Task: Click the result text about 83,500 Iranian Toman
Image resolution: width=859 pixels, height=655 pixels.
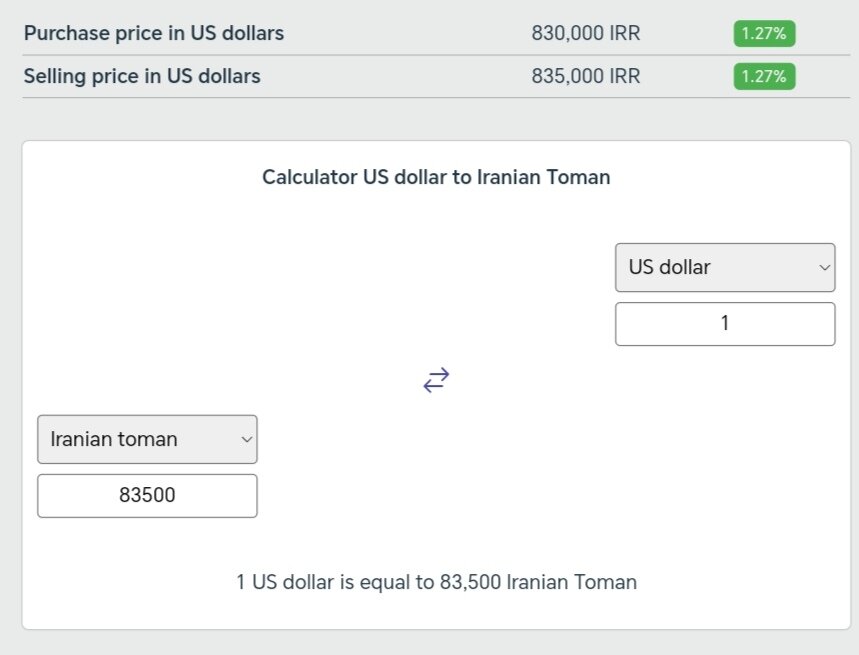Action: click(x=436, y=582)
